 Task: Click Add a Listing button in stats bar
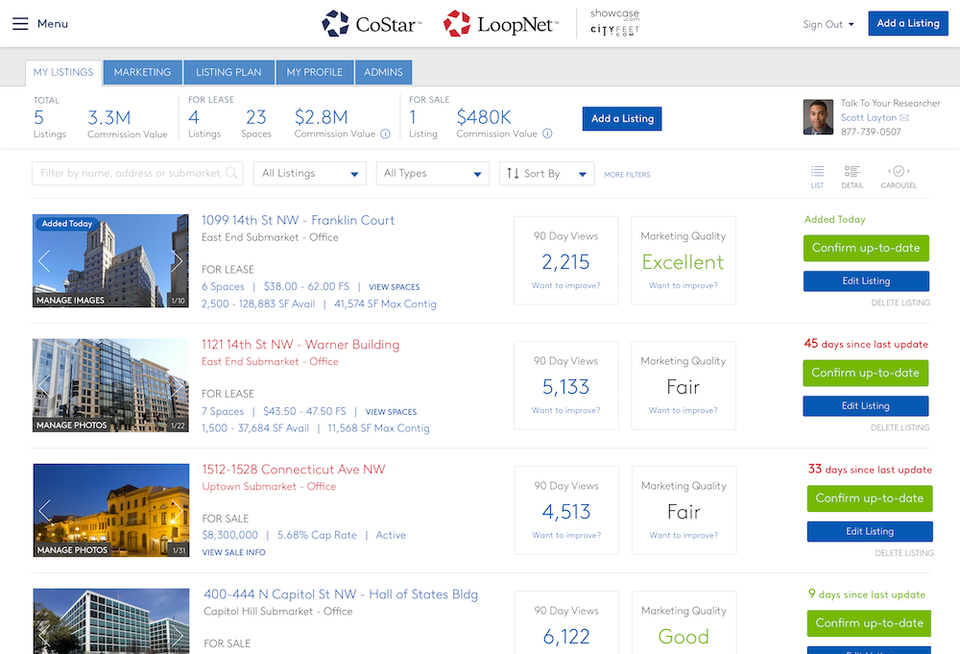pos(622,119)
